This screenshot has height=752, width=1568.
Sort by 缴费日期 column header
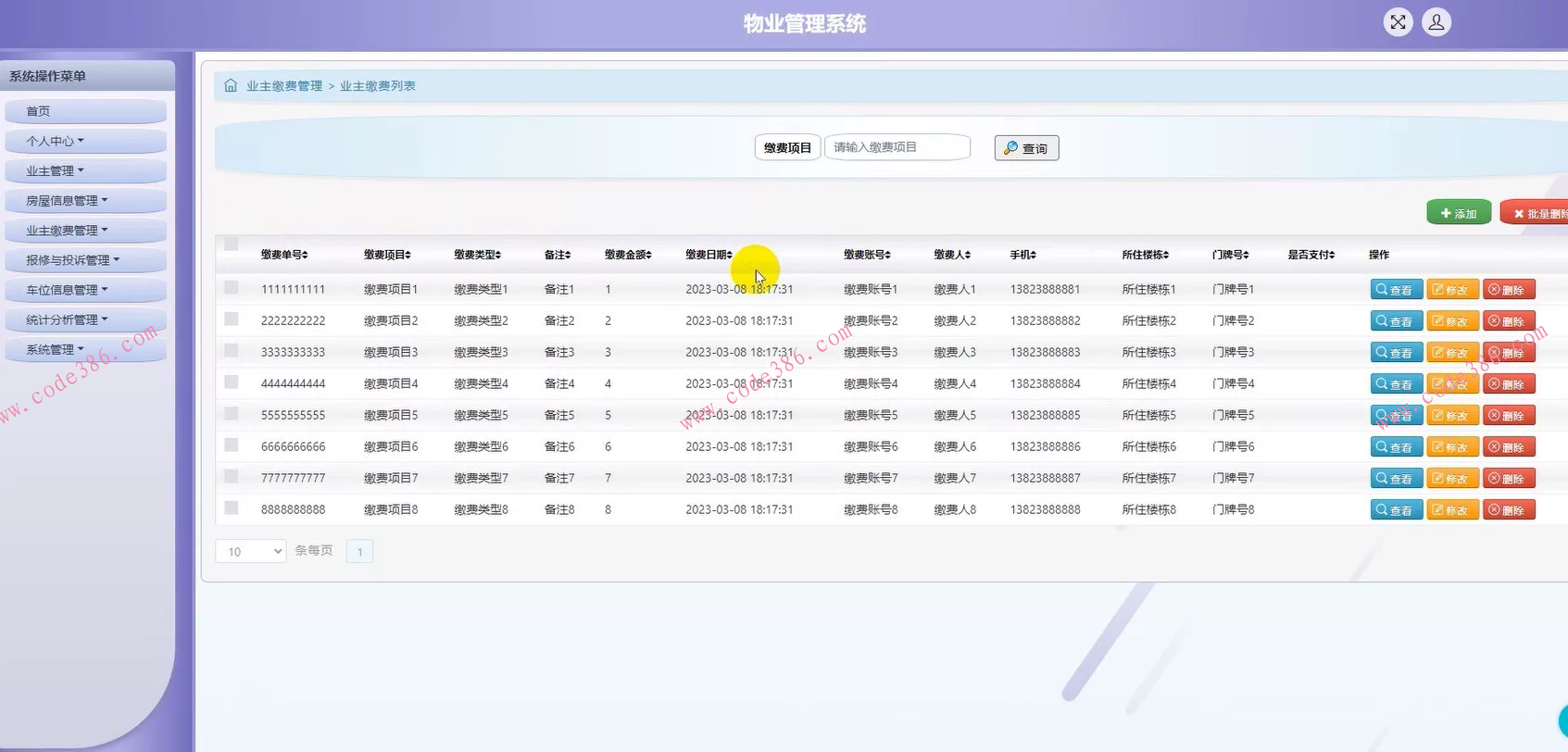click(x=709, y=255)
